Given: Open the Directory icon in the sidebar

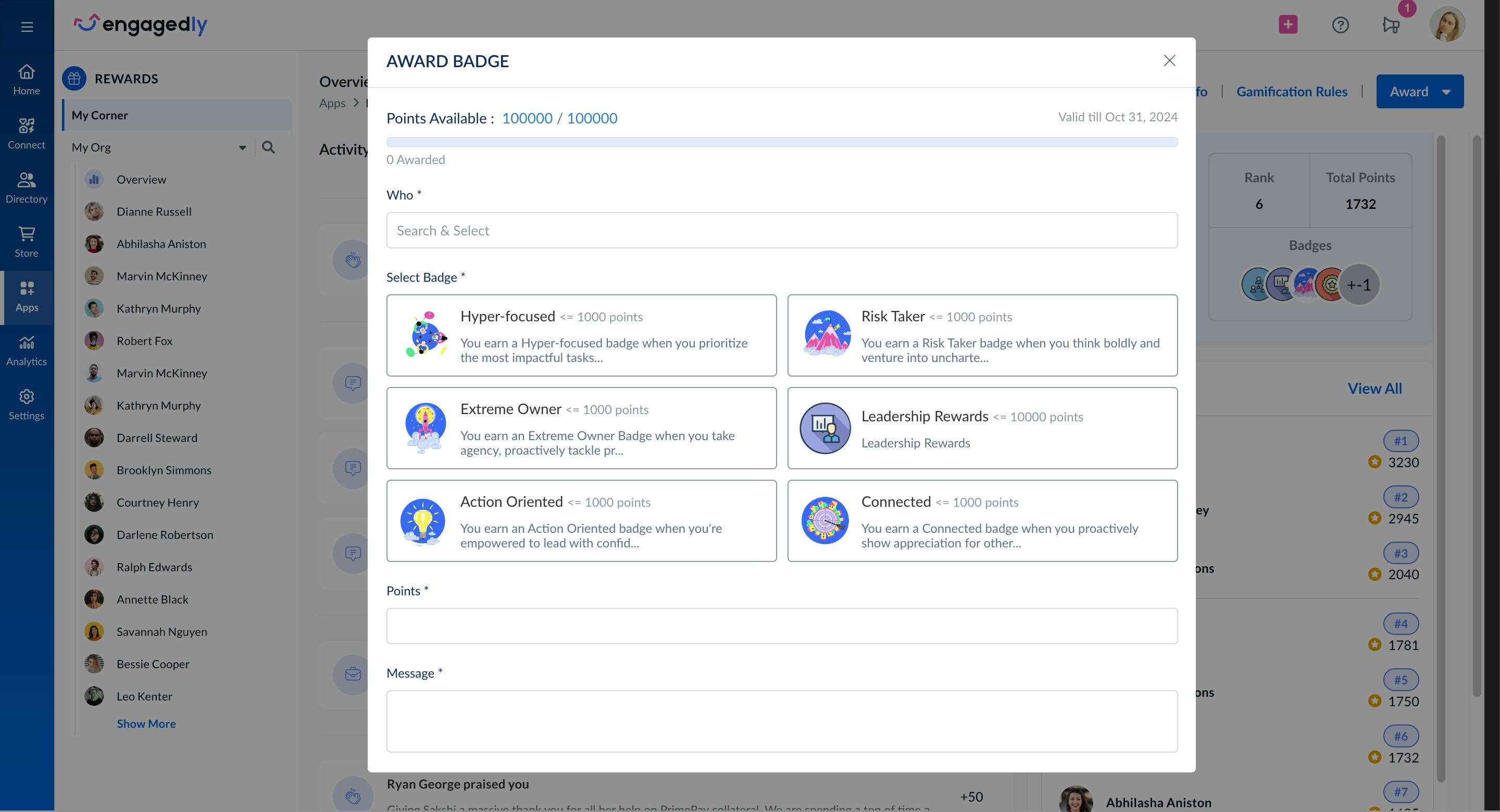Looking at the screenshot, I should 27,188.
